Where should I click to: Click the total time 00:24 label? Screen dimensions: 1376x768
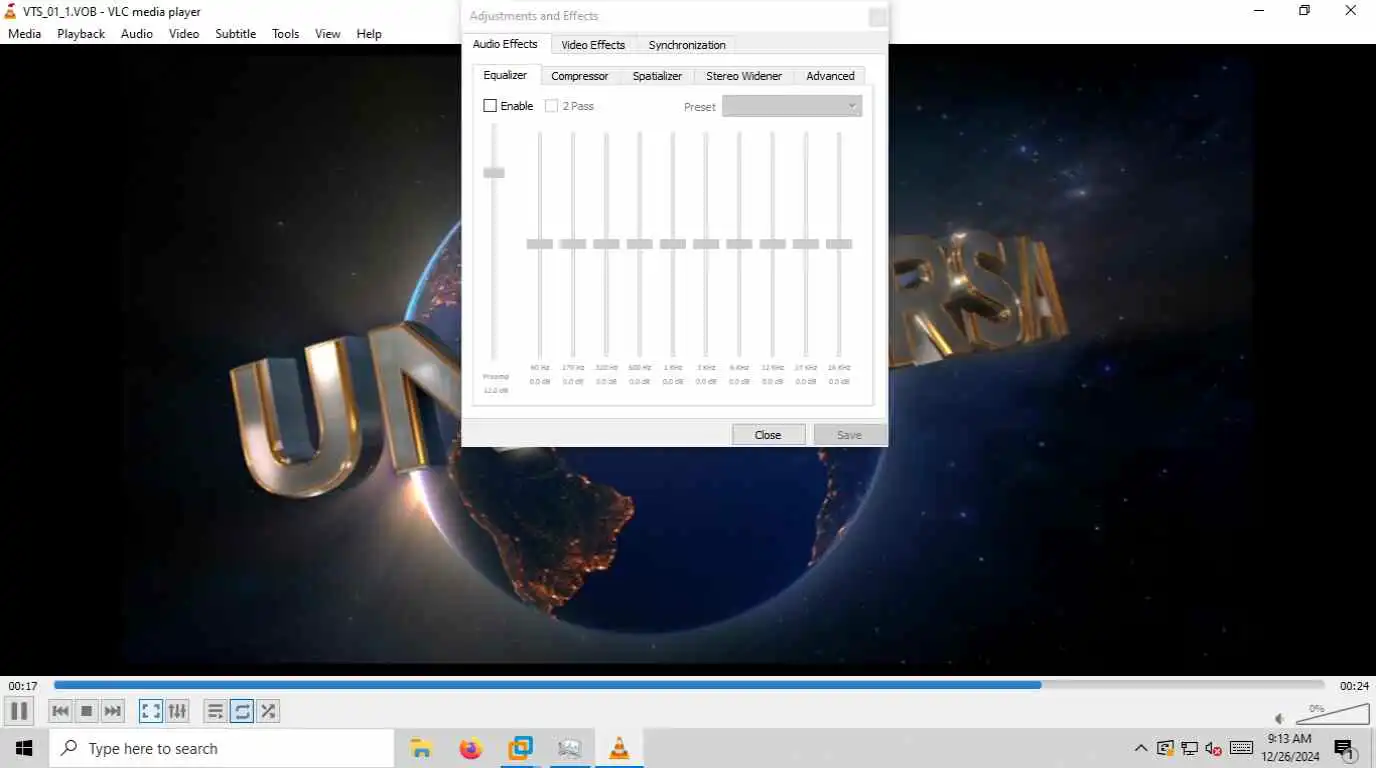tap(1354, 686)
